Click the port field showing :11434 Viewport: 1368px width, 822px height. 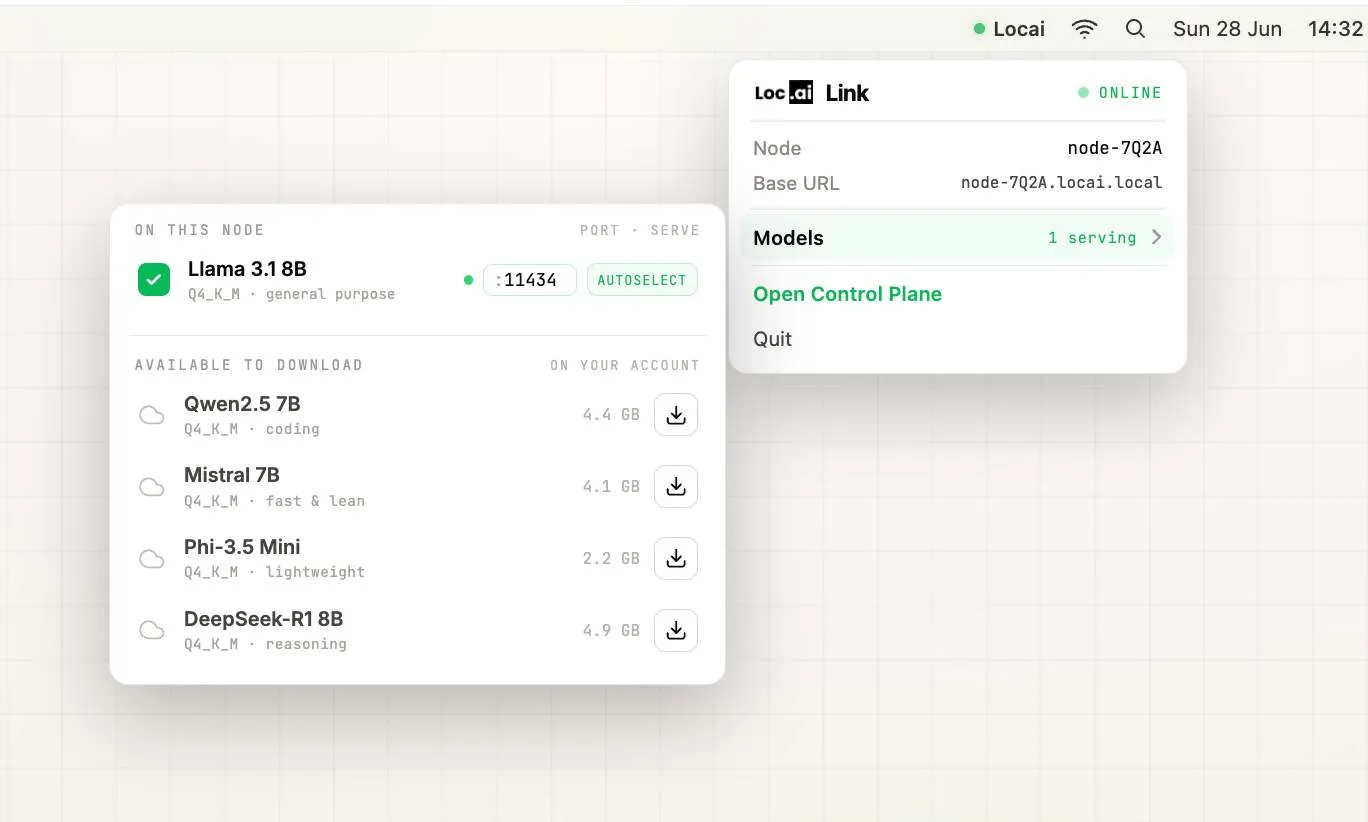pyautogui.click(x=530, y=280)
